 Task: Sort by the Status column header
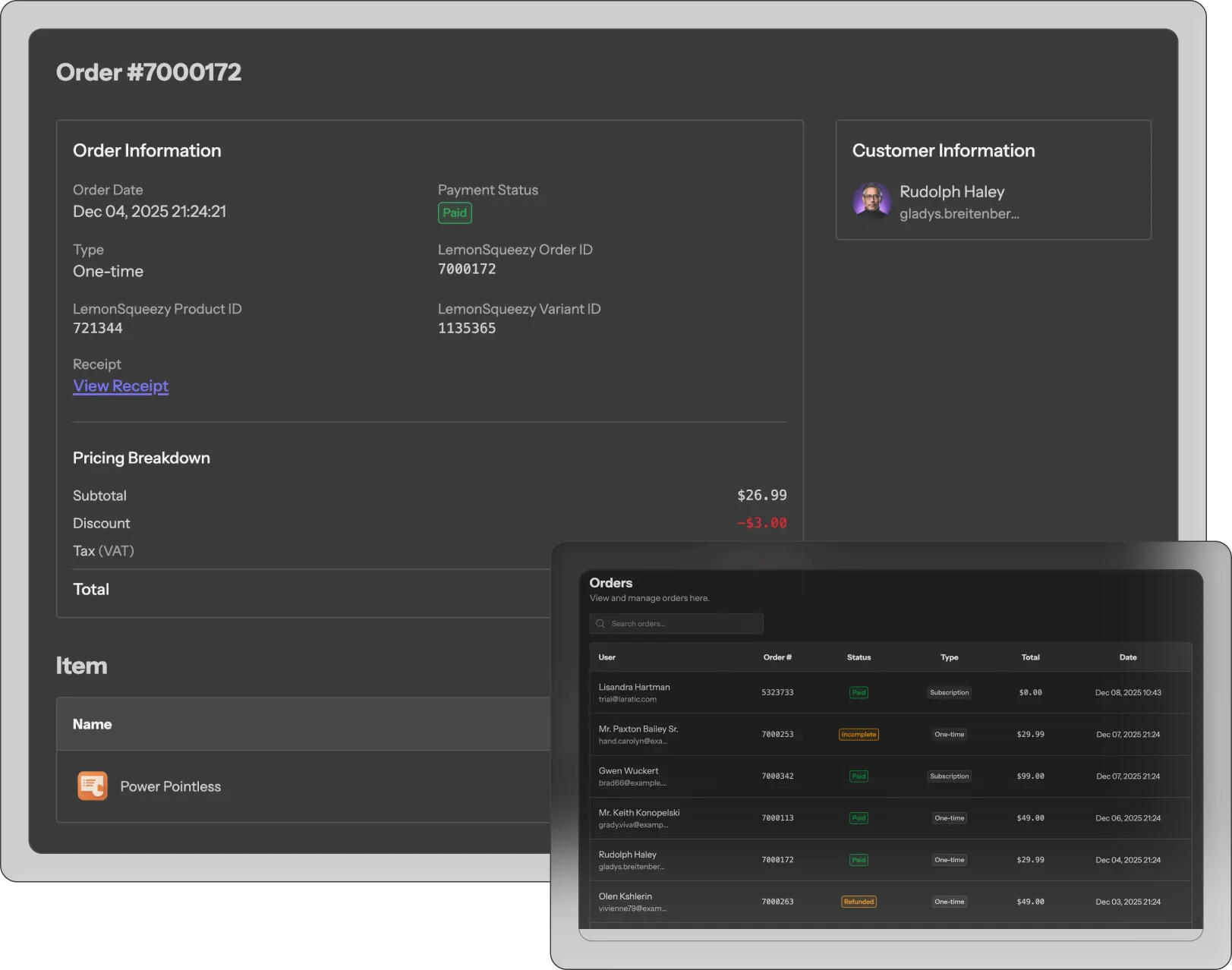859,657
